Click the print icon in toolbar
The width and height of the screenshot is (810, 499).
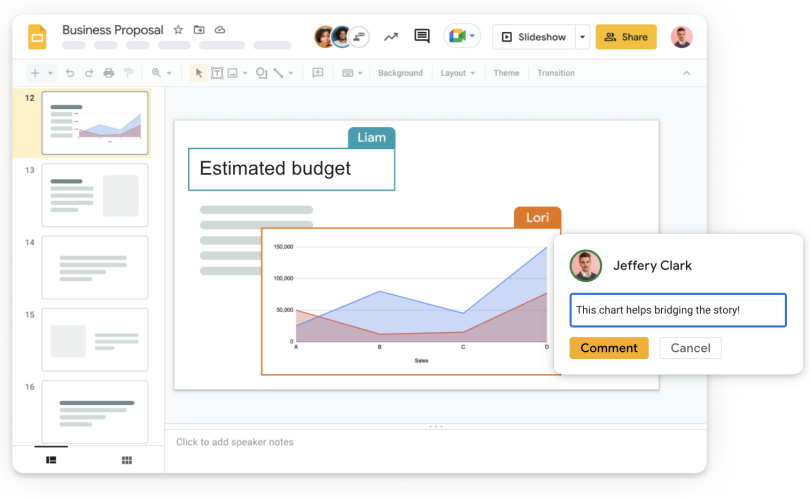109,73
